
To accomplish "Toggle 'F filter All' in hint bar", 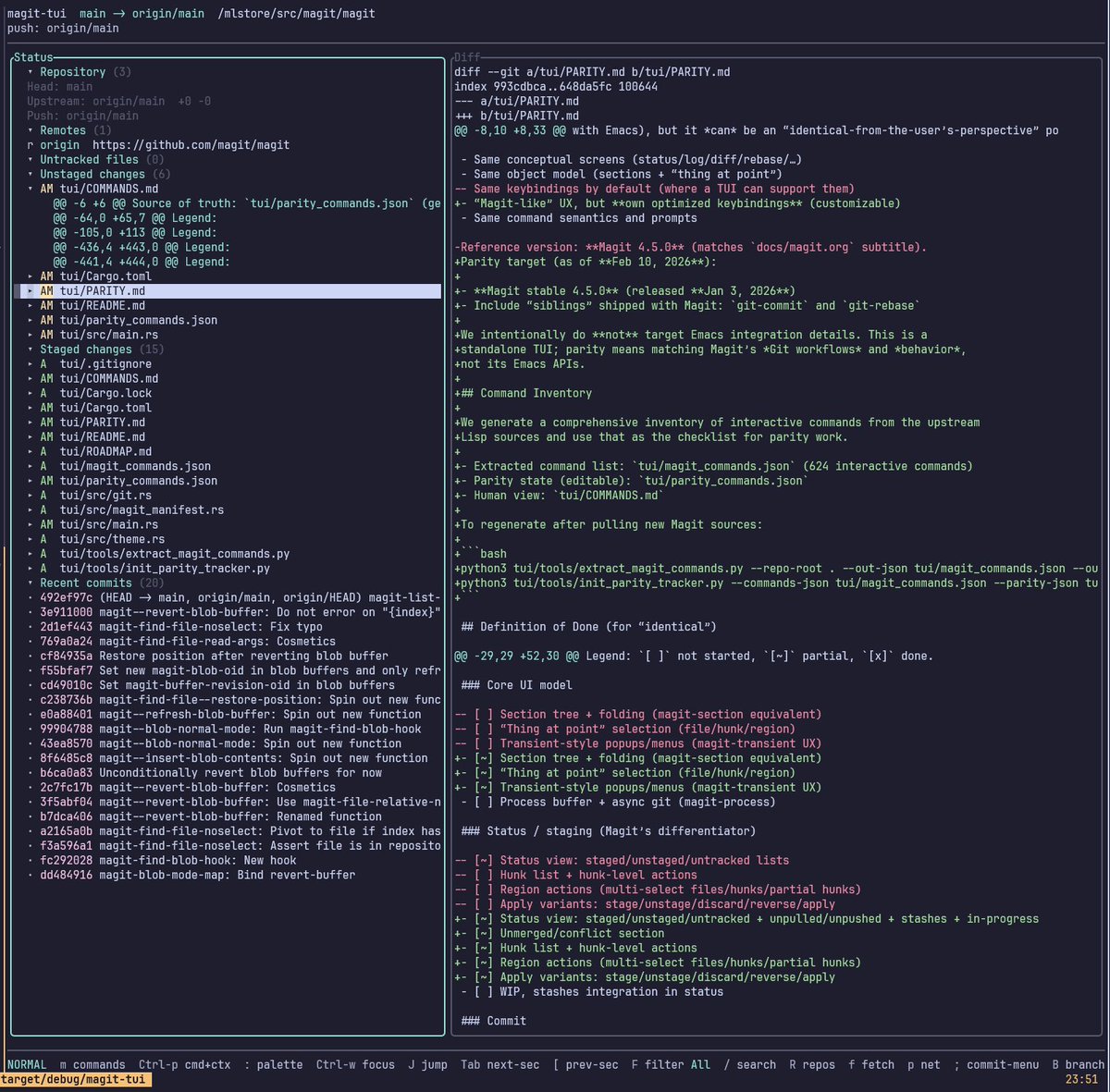I will click(x=672, y=1065).
